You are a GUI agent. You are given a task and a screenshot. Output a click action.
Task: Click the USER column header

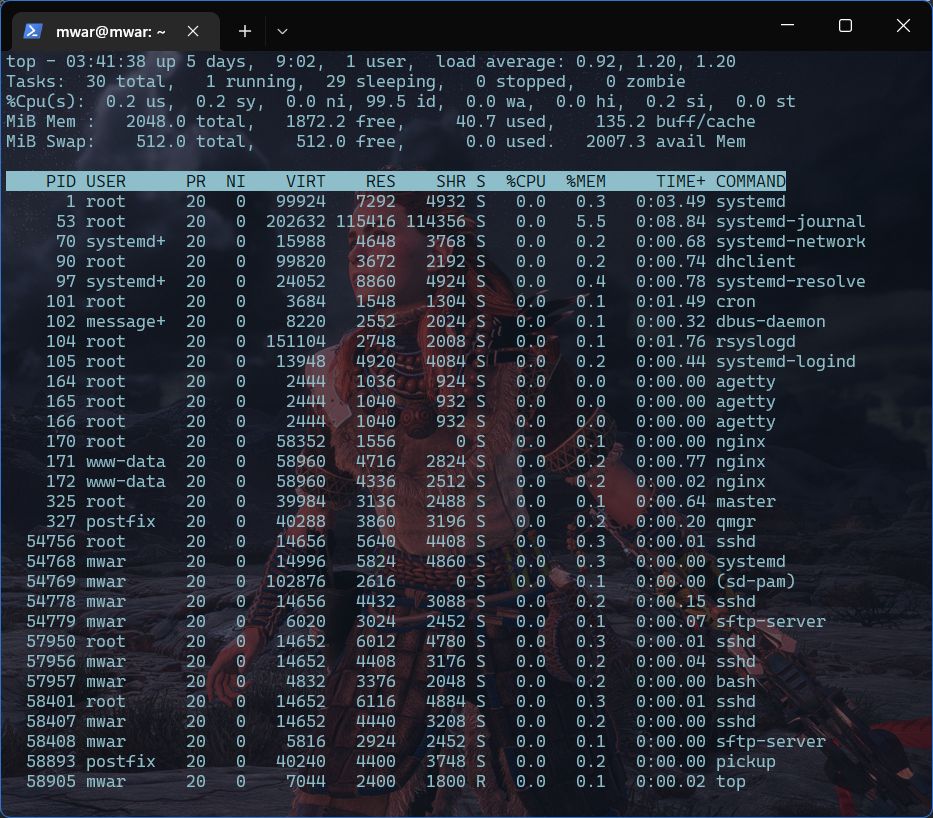tap(106, 181)
